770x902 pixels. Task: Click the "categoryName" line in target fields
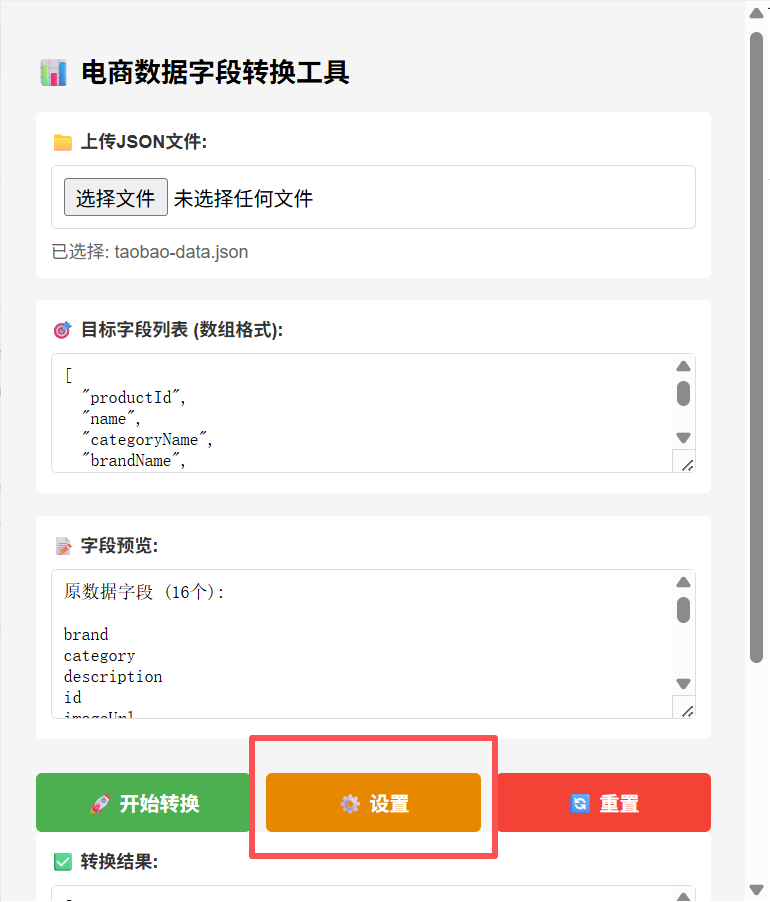pyautogui.click(x=147, y=439)
